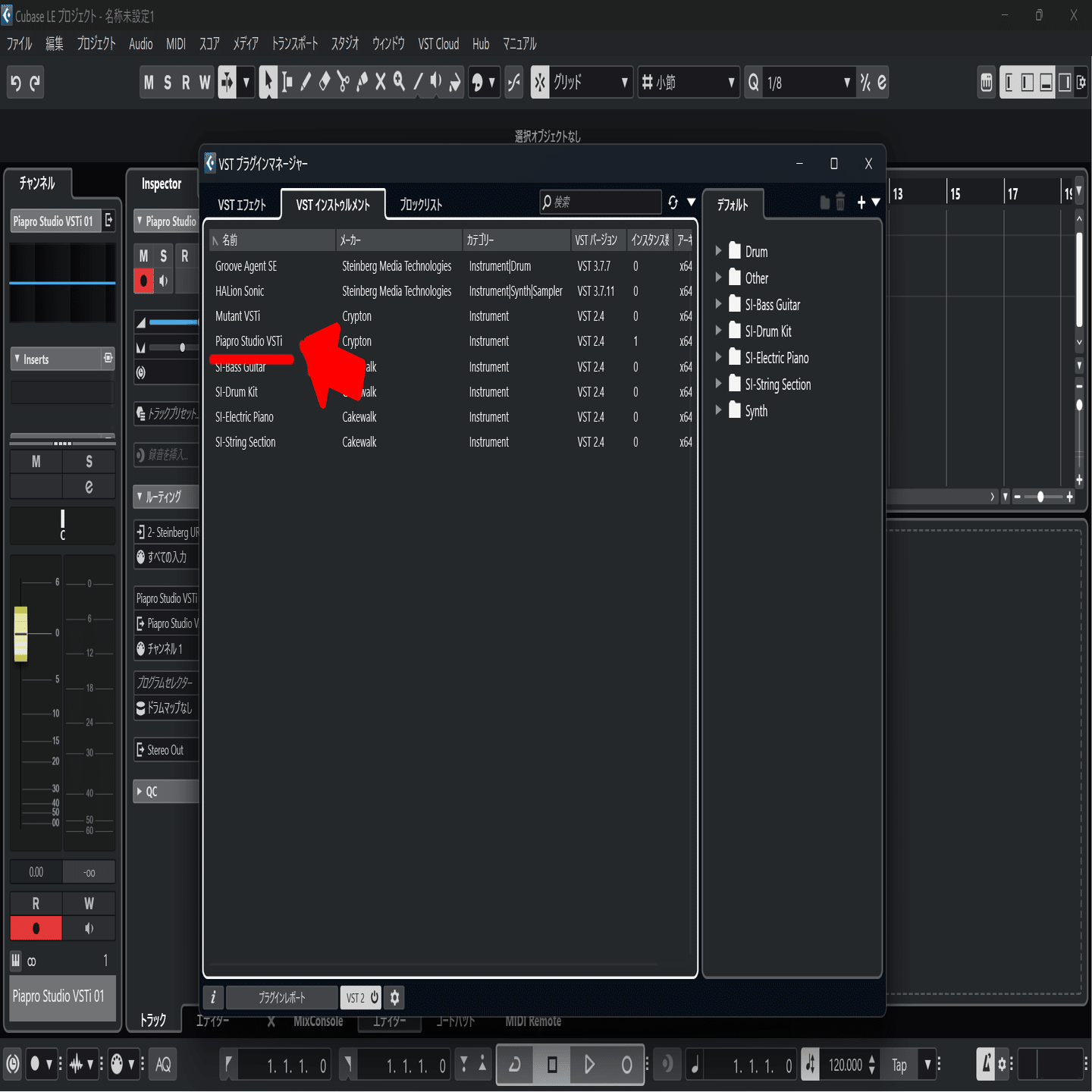Open the plugin information panel via the i icon
Viewport: 1092px width, 1092px height.
coord(213,997)
